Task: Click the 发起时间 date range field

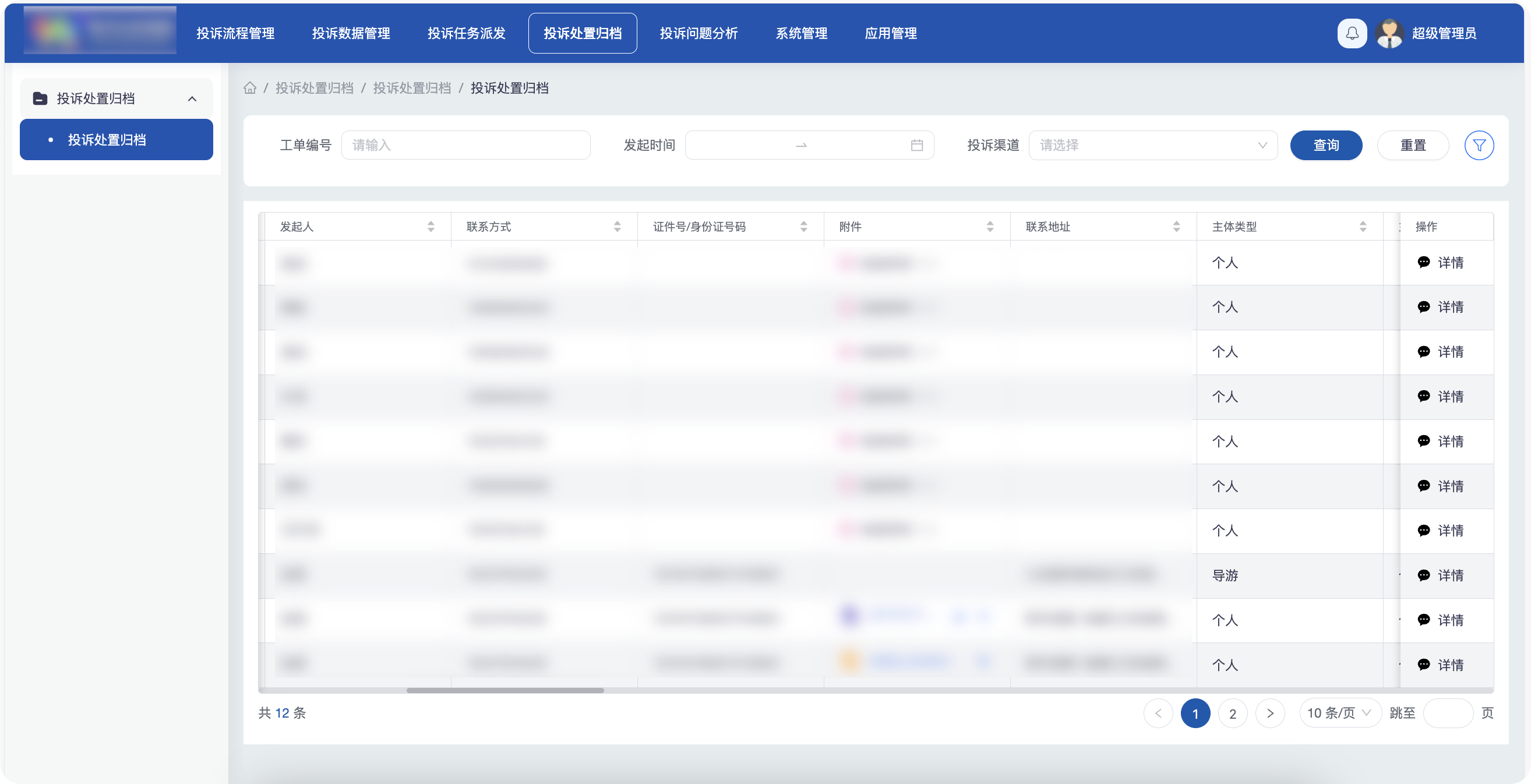Action: 809,145
